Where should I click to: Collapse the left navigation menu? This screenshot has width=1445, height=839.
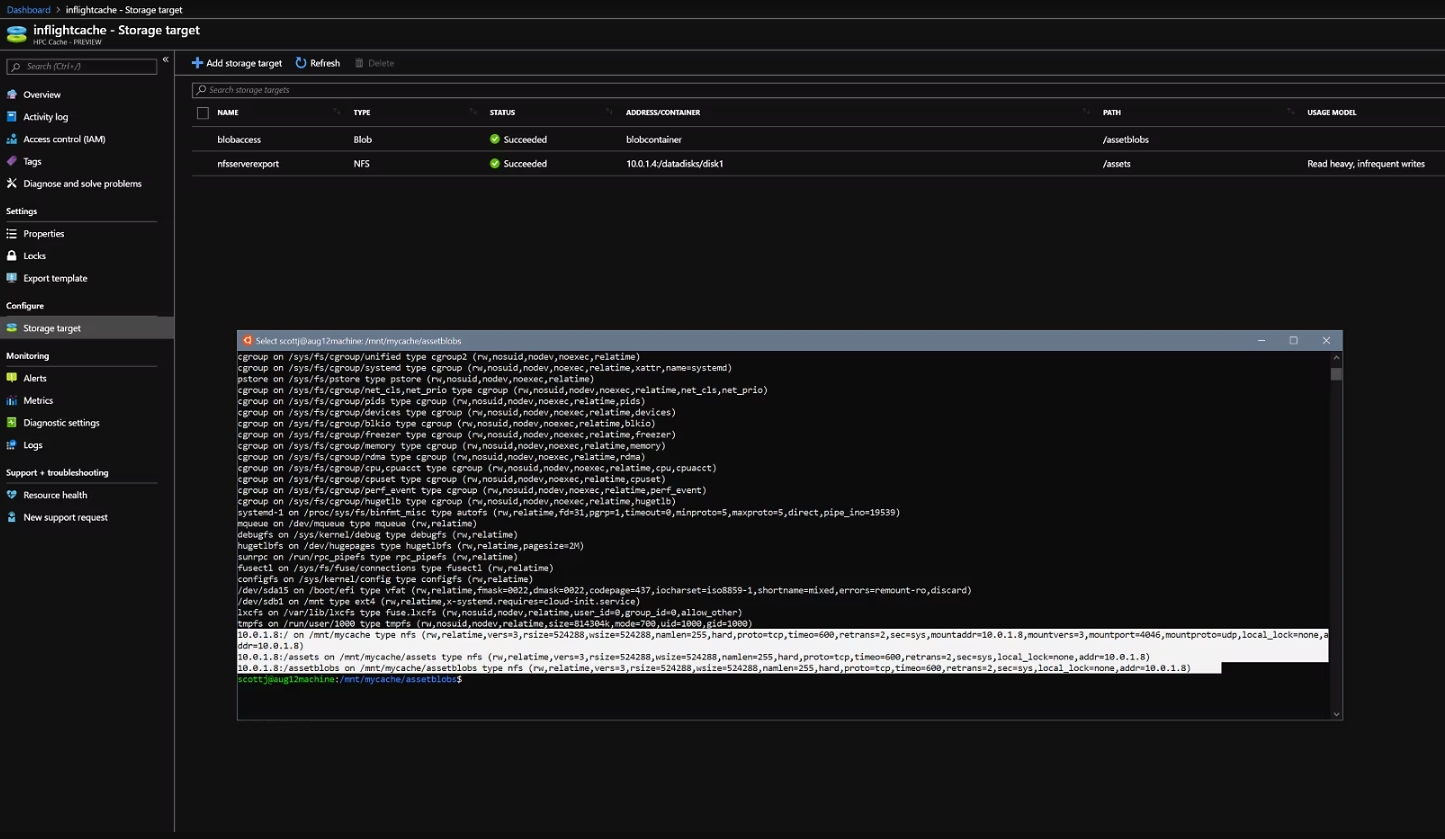166,60
